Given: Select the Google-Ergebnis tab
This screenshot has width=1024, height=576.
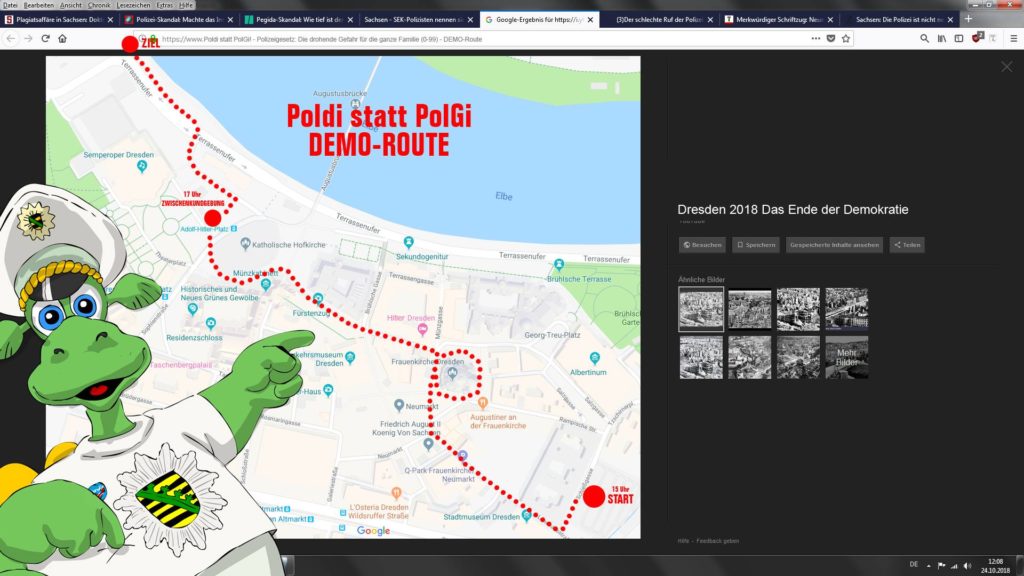Looking at the screenshot, I should [x=539, y=20].
